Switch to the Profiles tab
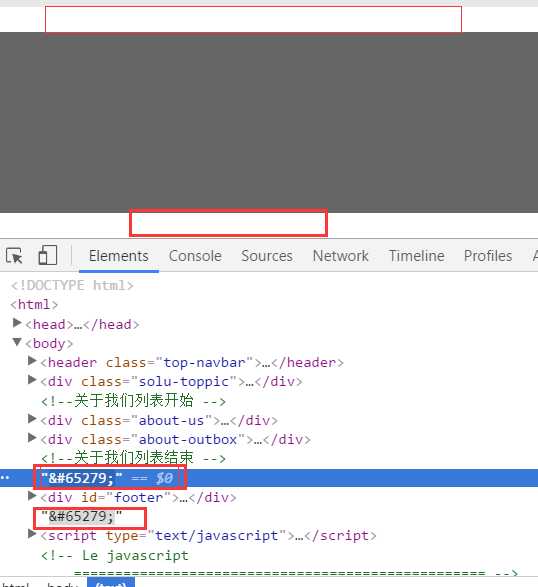This screenshot has height=587, width=538. click(x=488, y=256)
